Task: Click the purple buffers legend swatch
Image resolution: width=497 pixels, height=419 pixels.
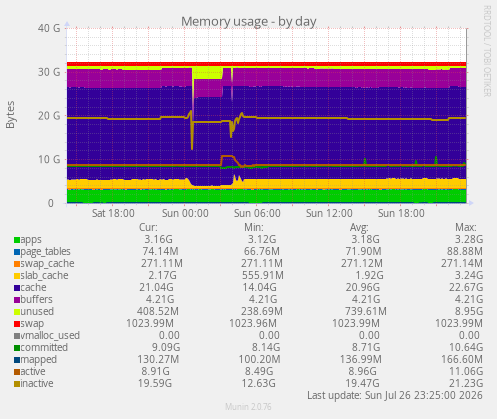Action: coord(17,300)
